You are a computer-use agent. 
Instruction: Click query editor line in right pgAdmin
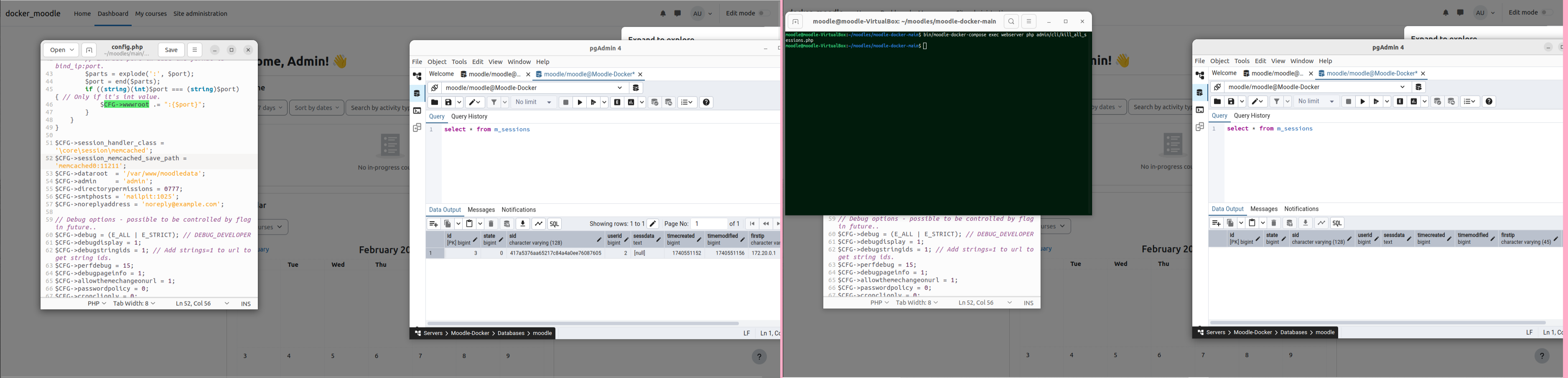pyautogui.click(x=1270, y=129)
